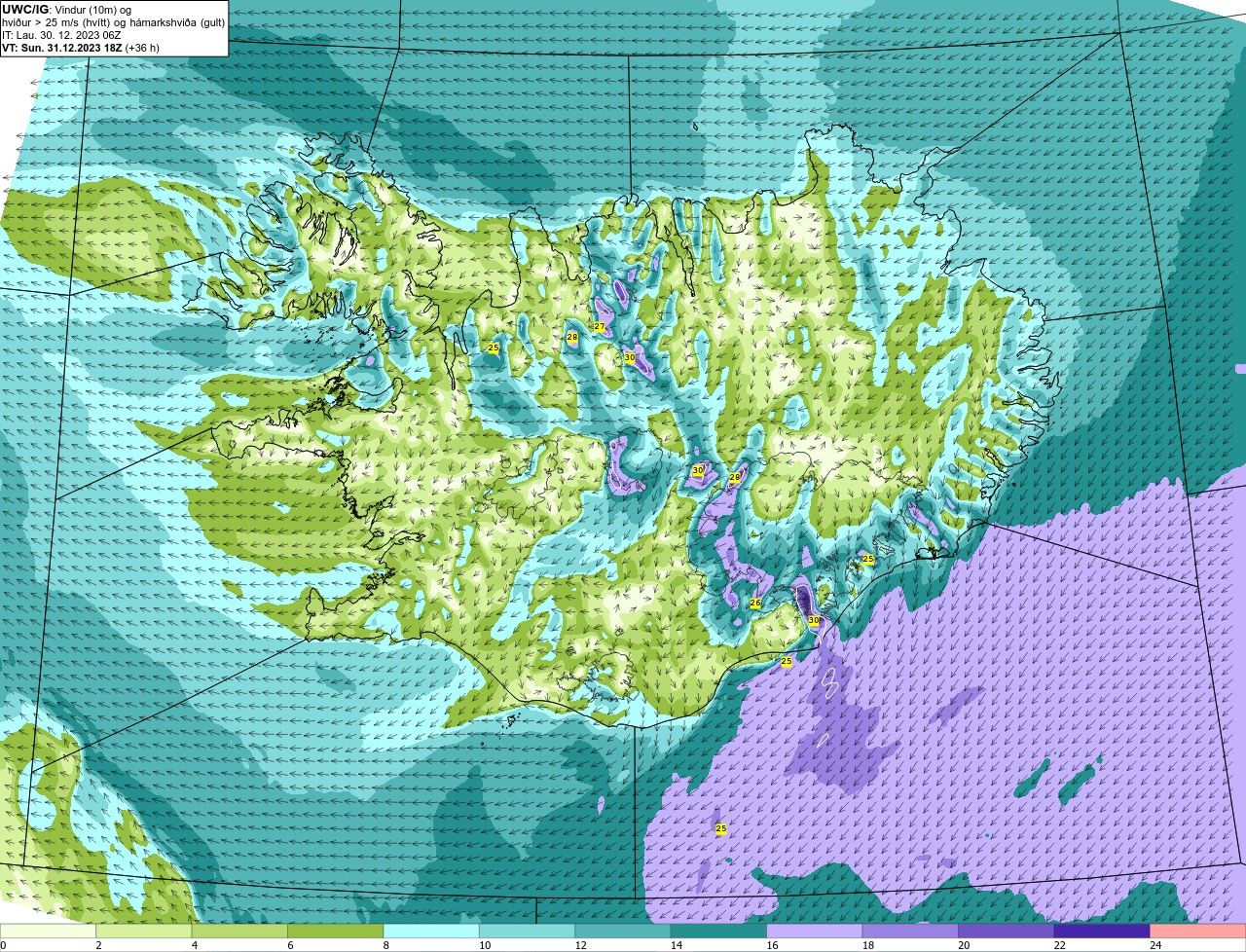Click the 6–8 m/s olive green swatch
The width and height of the screenshot is (1246, 952).
[336, 931]
